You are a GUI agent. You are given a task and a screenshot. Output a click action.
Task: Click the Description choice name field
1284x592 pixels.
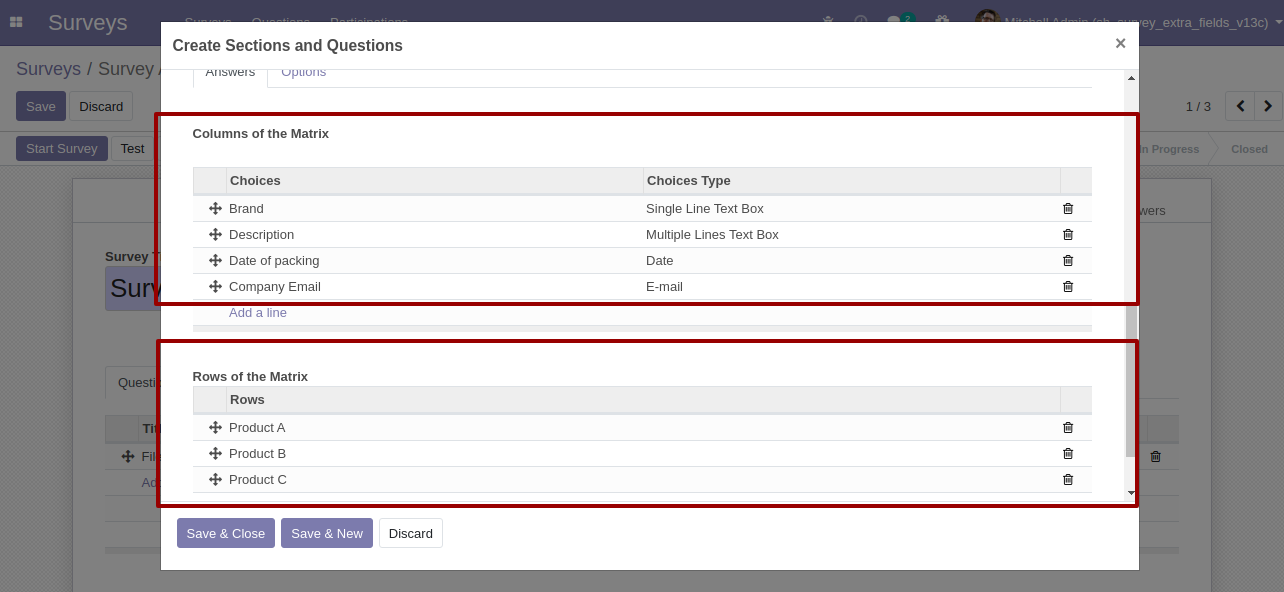tap(262, 235)
